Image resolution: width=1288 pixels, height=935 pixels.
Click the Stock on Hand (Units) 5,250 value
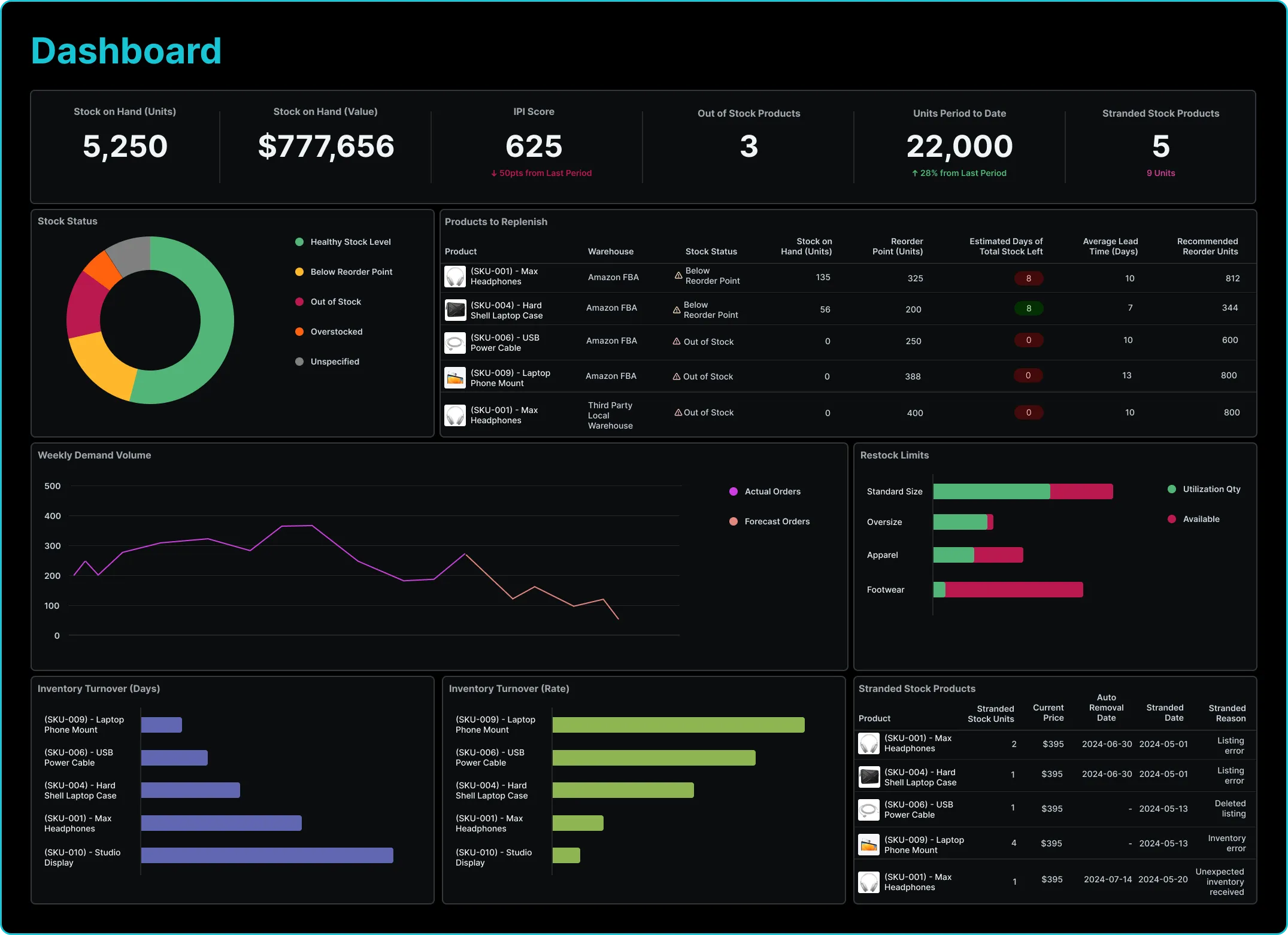125,147
